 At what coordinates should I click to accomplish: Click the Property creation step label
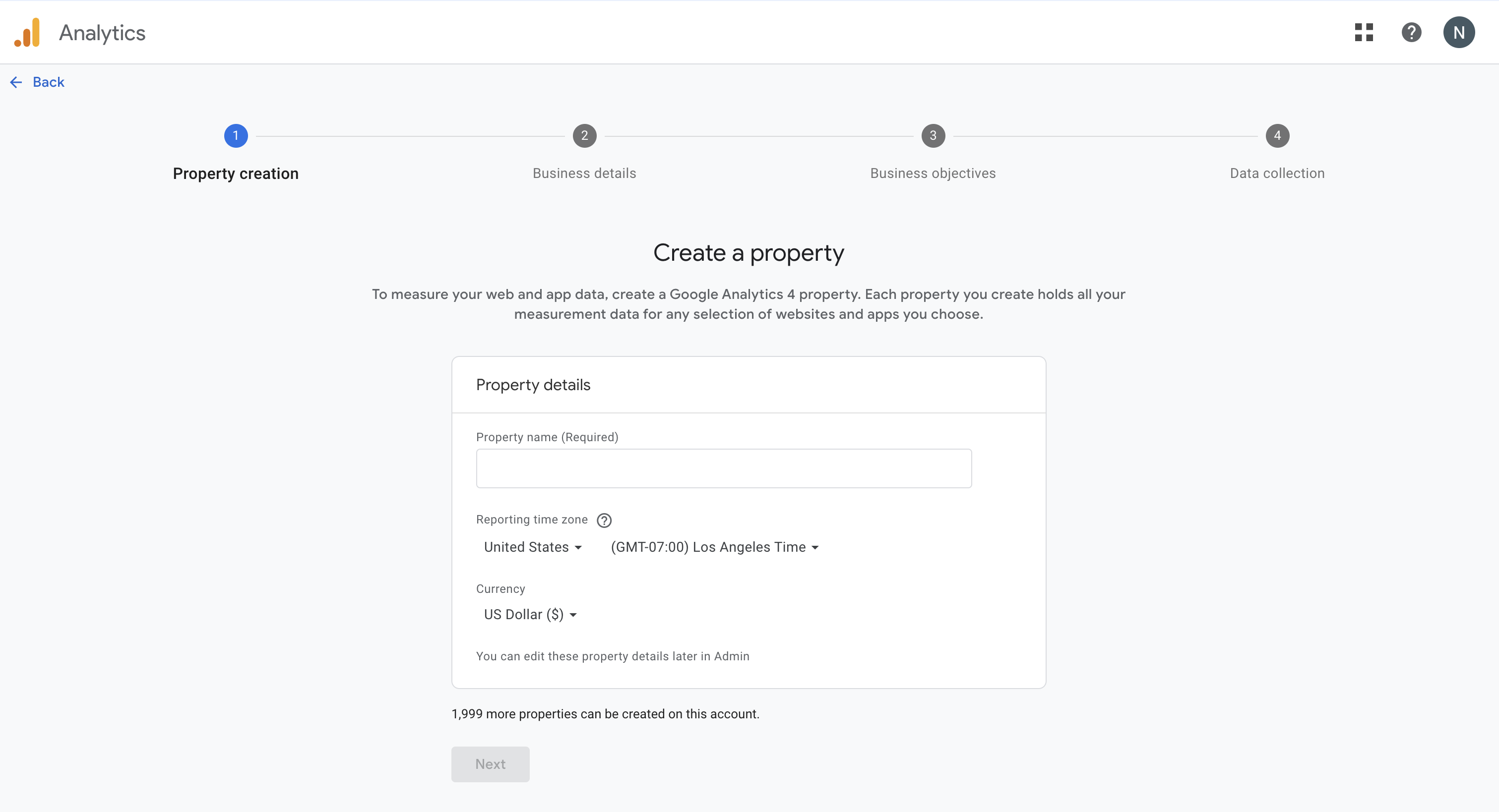tap(236, 174)
